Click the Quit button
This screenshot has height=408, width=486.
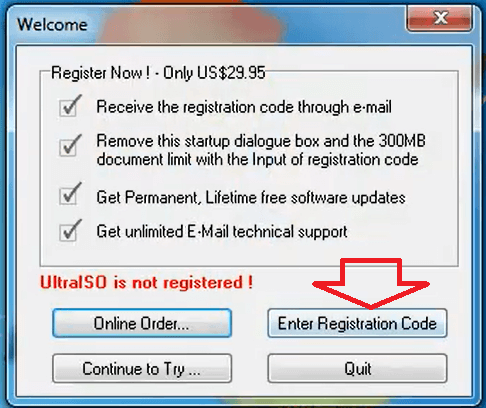[357, 368]
